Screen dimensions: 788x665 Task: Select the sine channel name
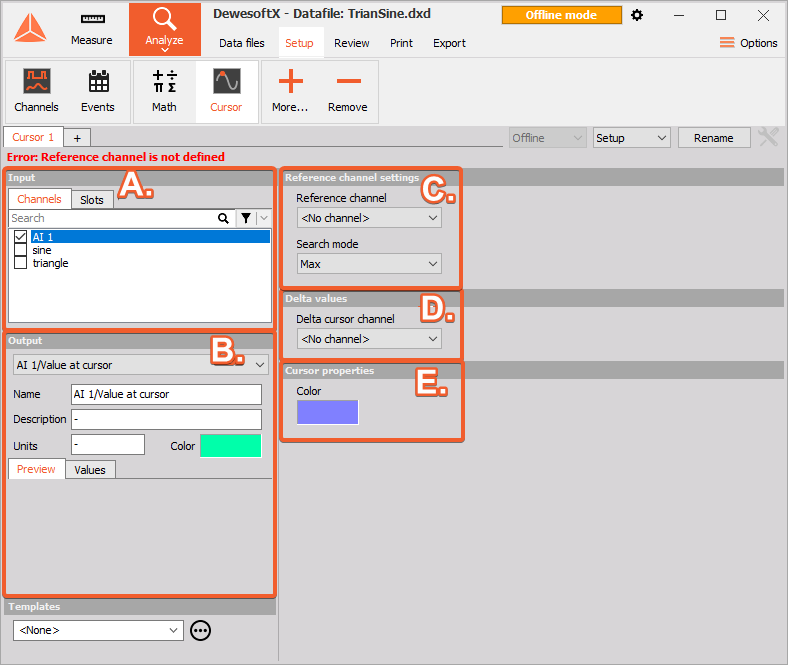coord(42,250)
